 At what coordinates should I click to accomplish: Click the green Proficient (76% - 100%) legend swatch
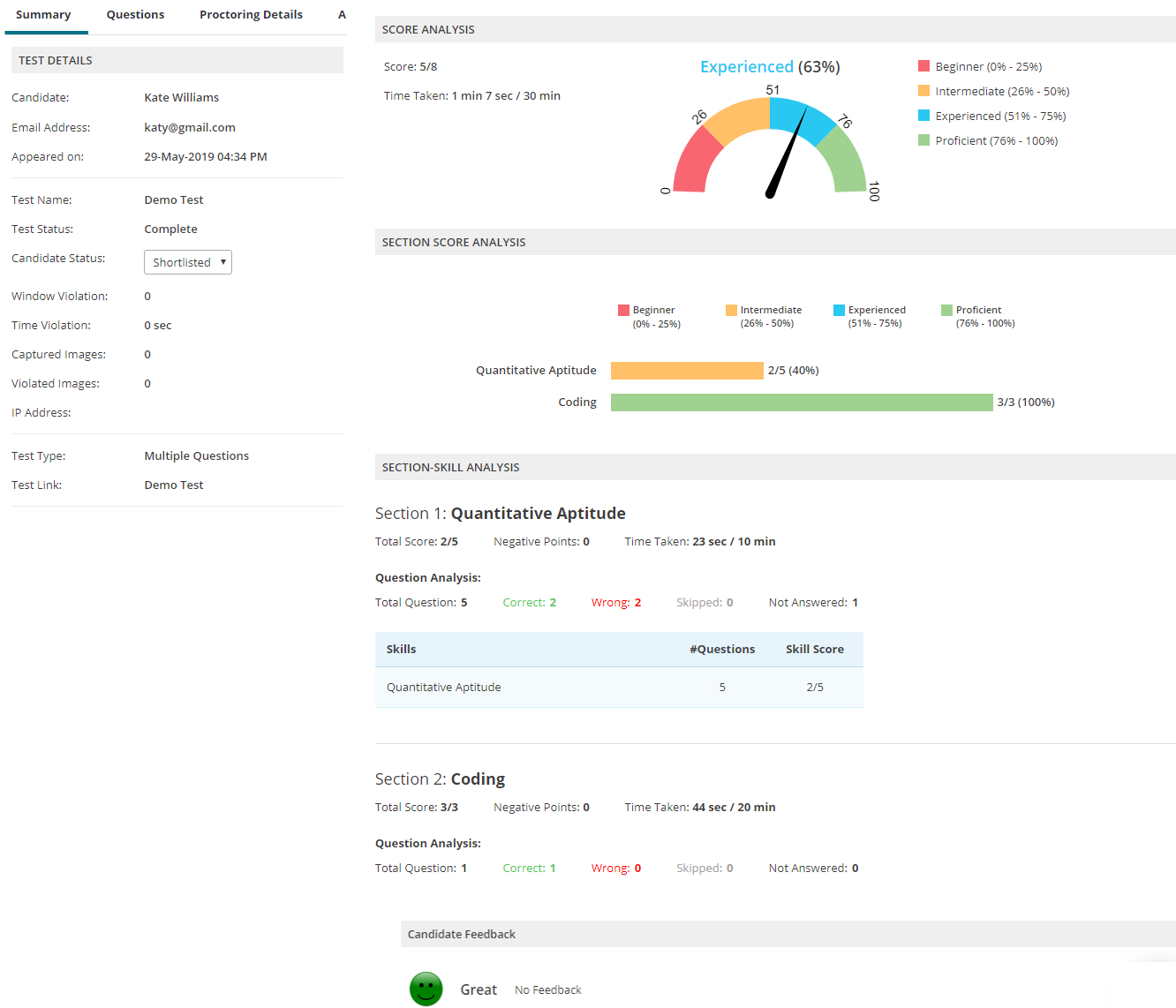tap(923, 140)
